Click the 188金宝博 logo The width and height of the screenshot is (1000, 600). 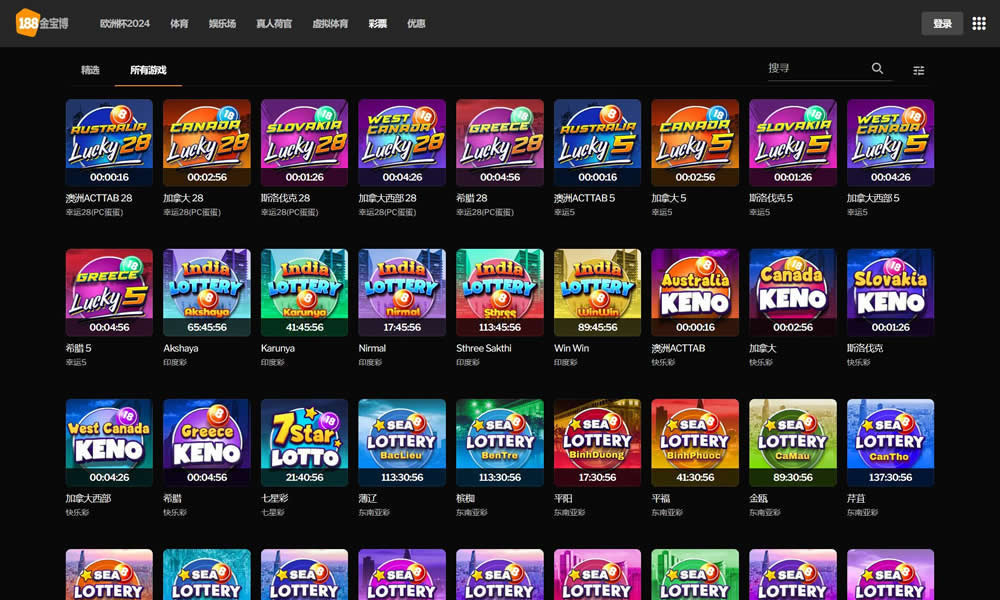[42, 23]
